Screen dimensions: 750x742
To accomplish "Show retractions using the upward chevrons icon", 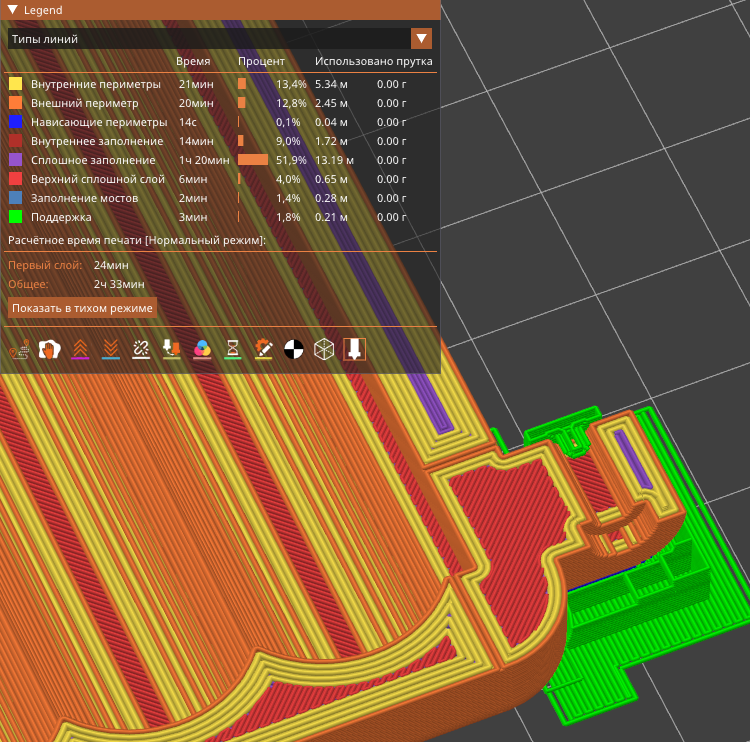I will pyautogui.click(x=80, y=349).
